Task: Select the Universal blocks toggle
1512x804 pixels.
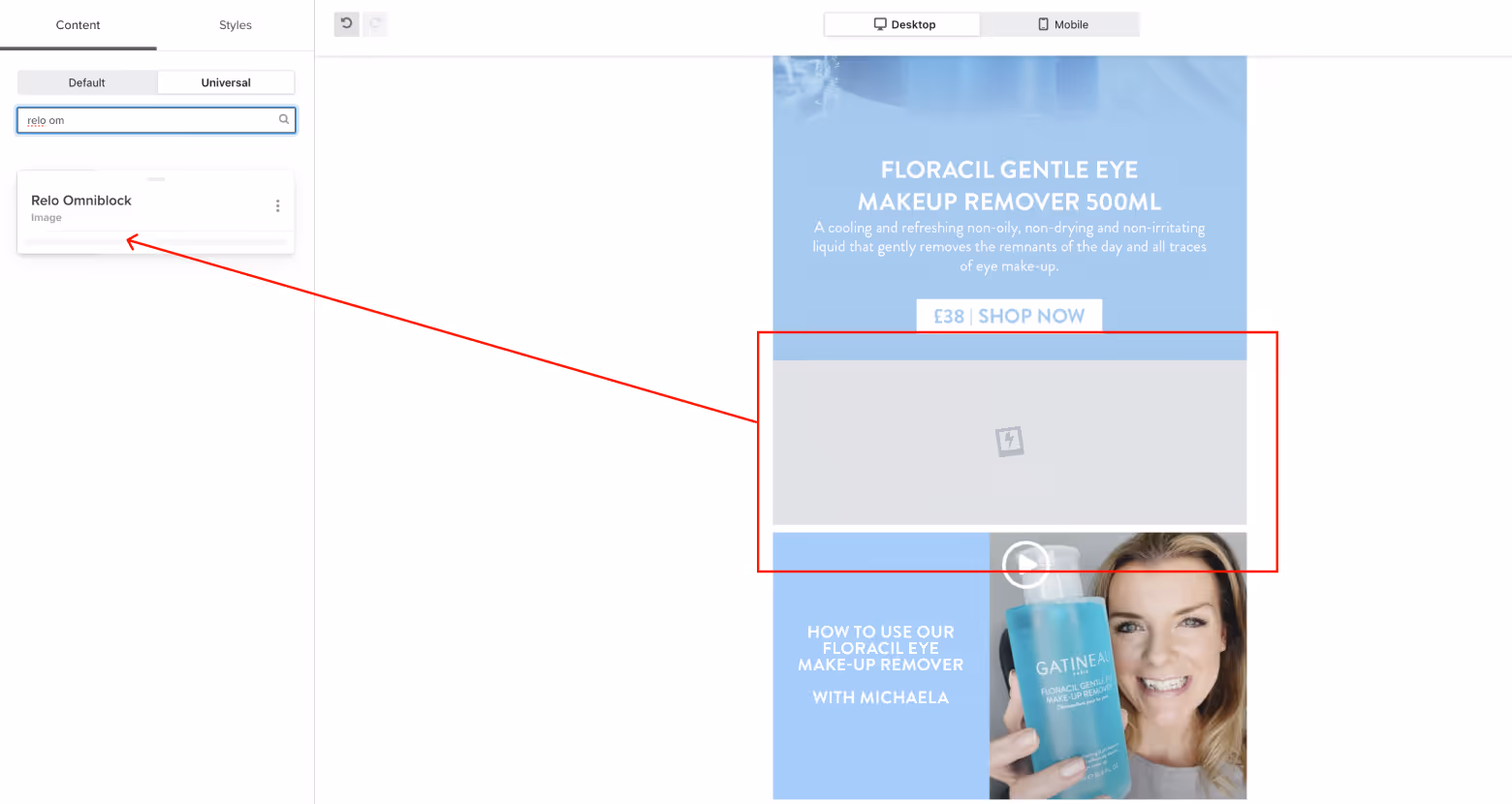Action: (x=226, y=82)
